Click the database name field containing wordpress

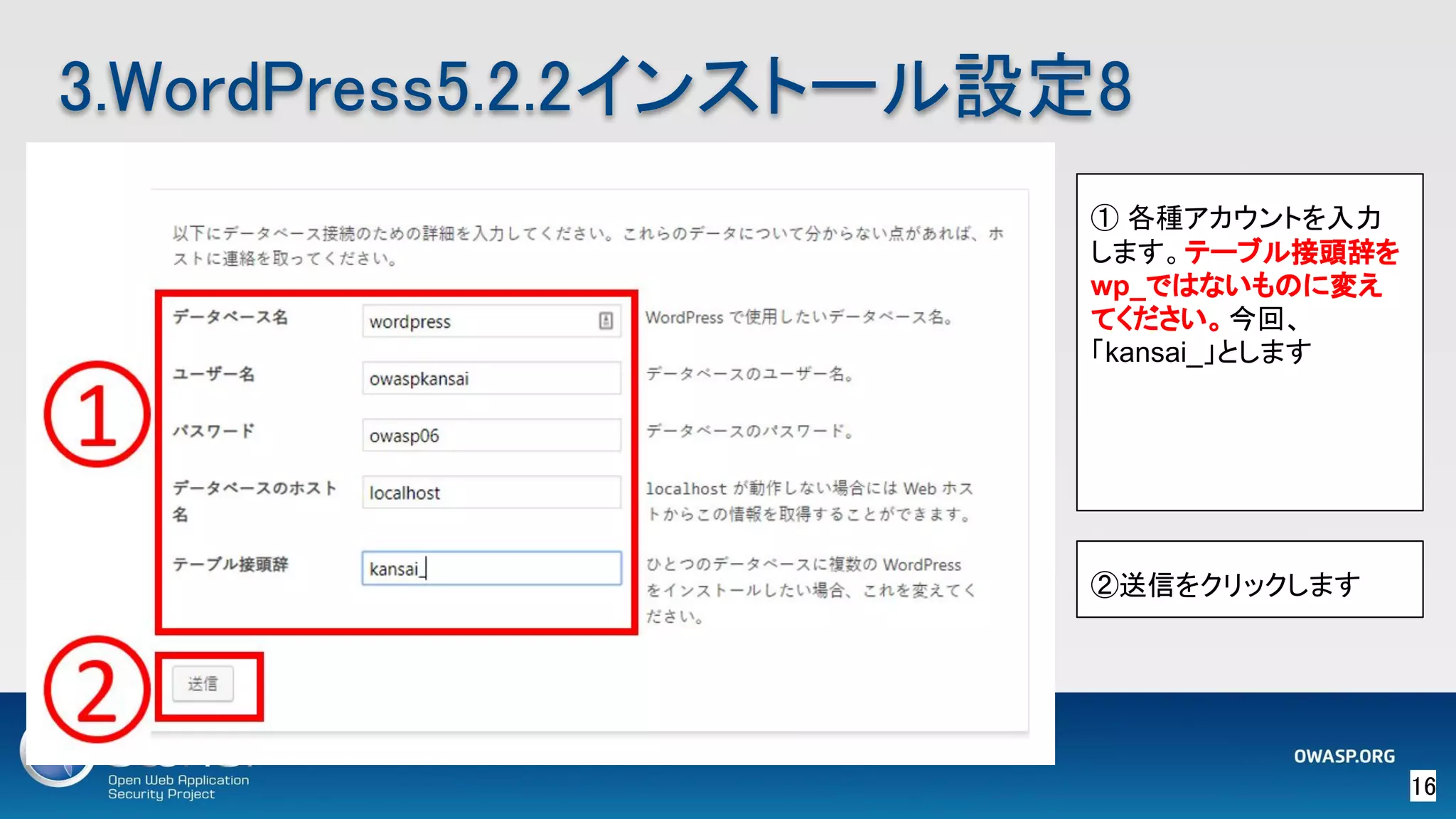(x=491, y=321)
